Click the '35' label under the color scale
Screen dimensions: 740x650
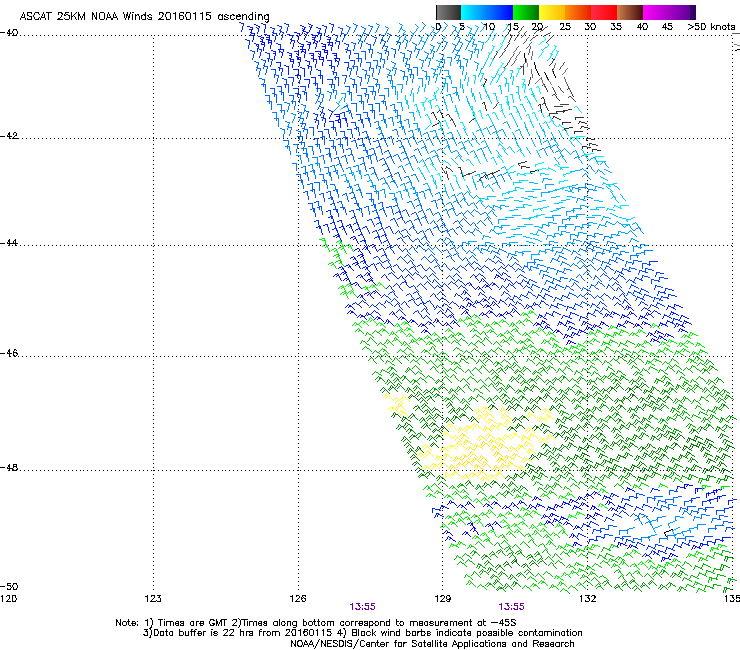(616, 27)
